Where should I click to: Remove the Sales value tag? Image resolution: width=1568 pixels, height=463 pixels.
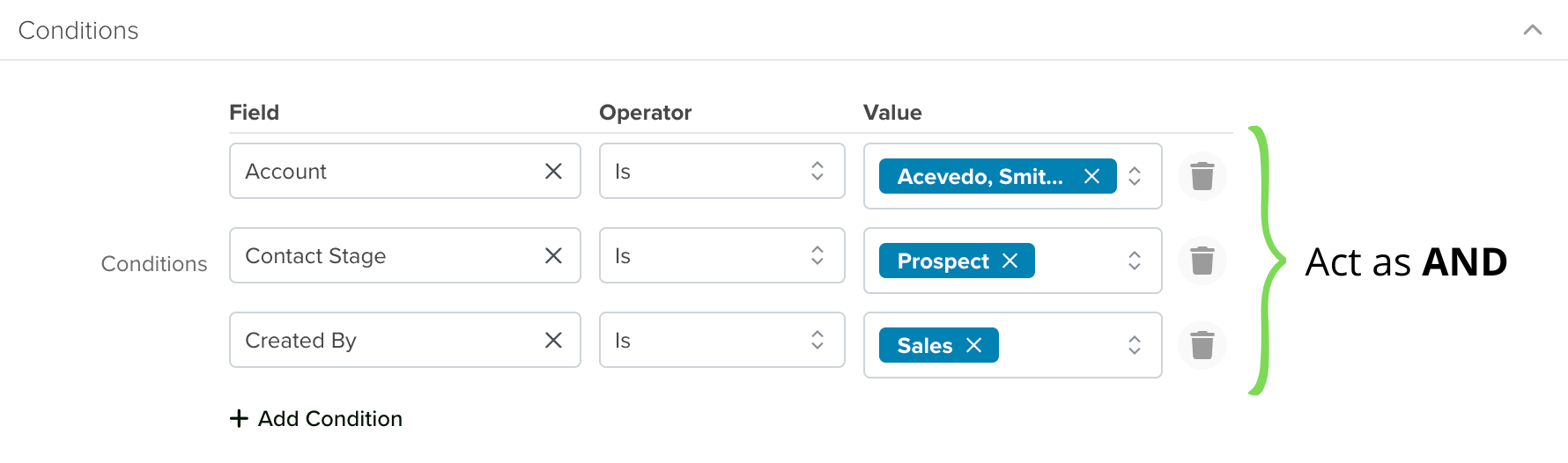point(973,345)
